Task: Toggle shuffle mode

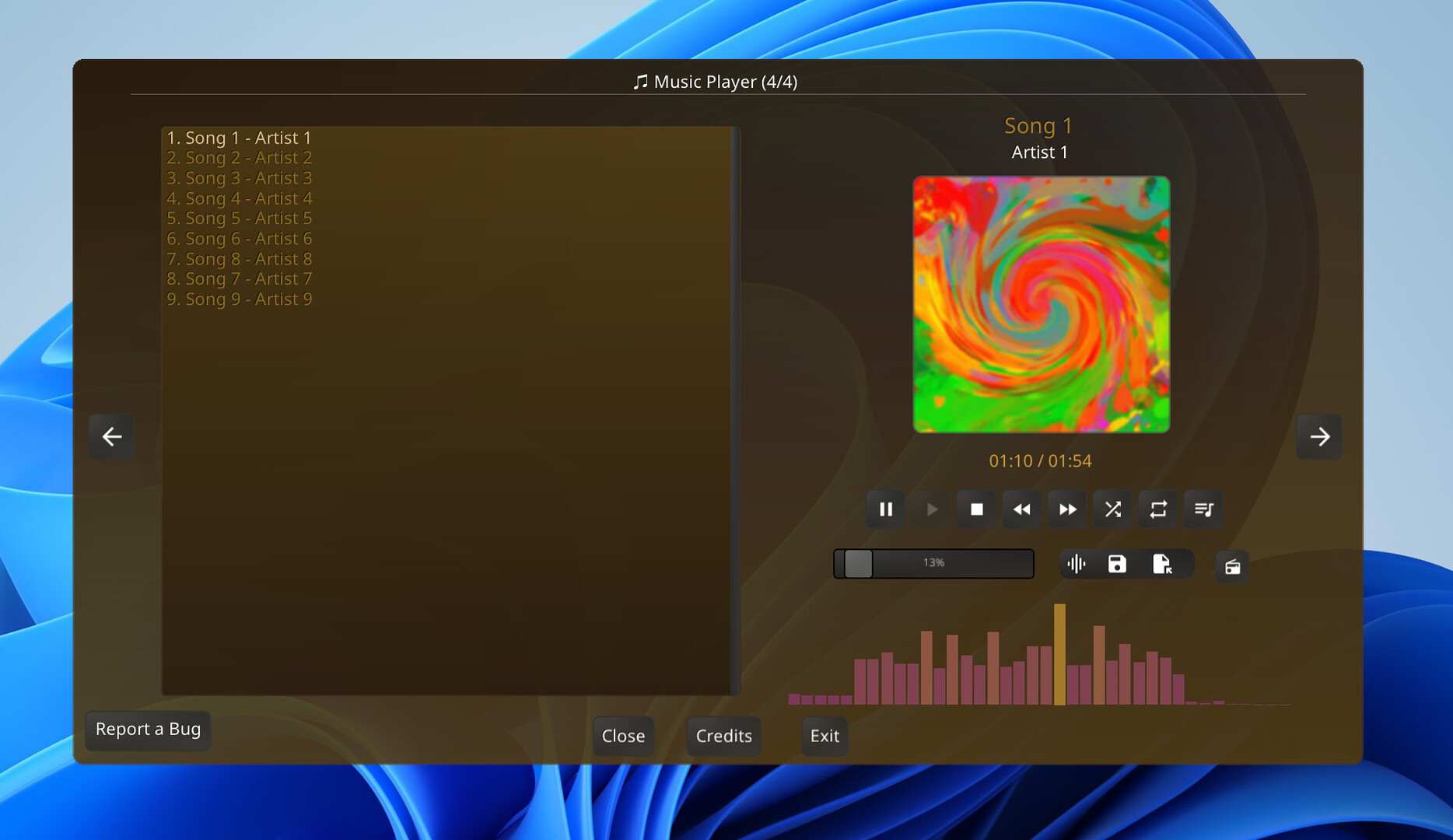Action: tap(1112, 509)
